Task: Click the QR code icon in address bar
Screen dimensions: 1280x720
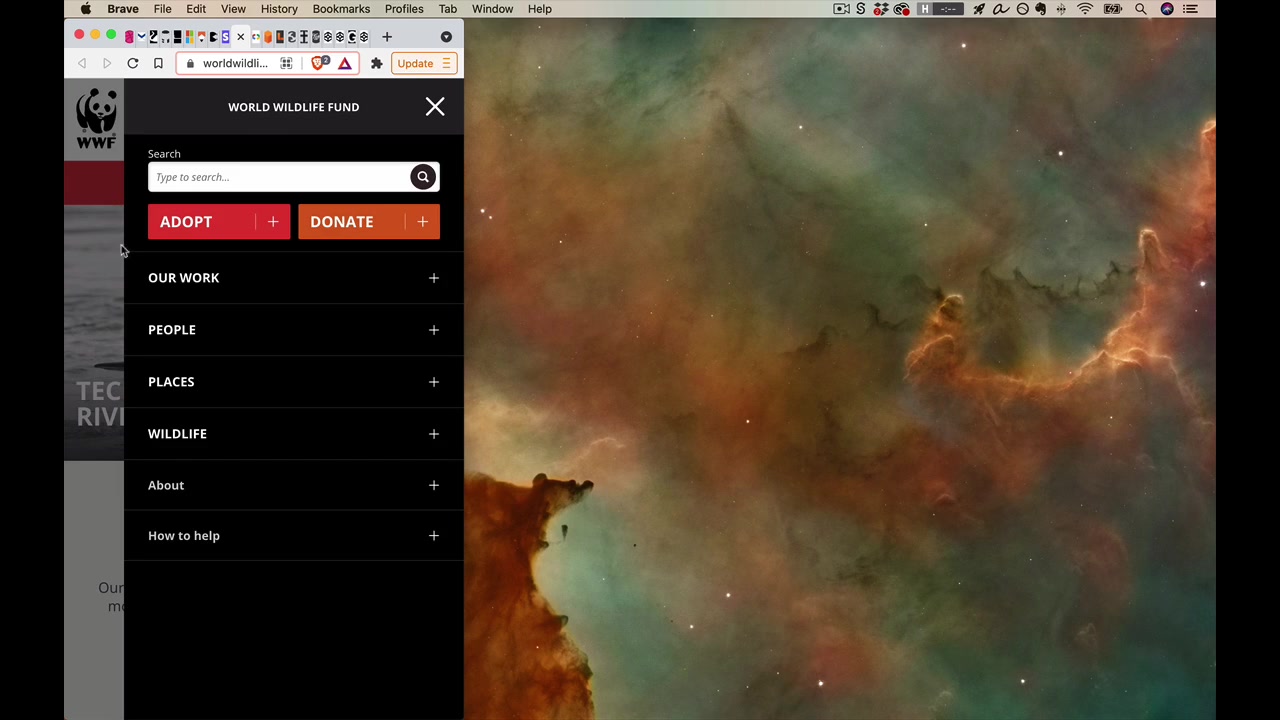Action: click(x=286, y=63)
